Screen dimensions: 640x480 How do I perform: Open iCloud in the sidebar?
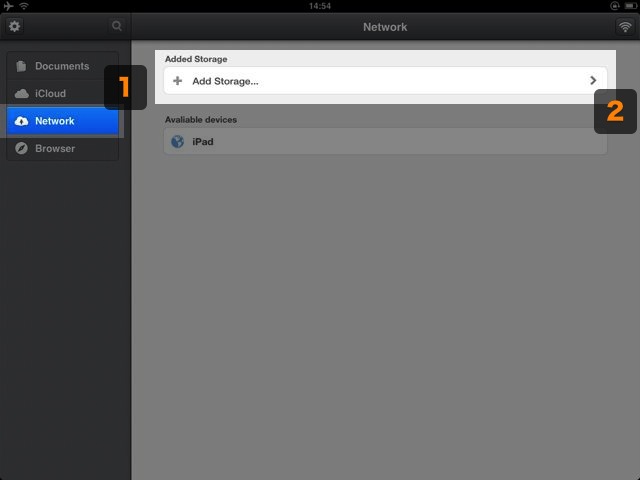[x=62, y=93]
